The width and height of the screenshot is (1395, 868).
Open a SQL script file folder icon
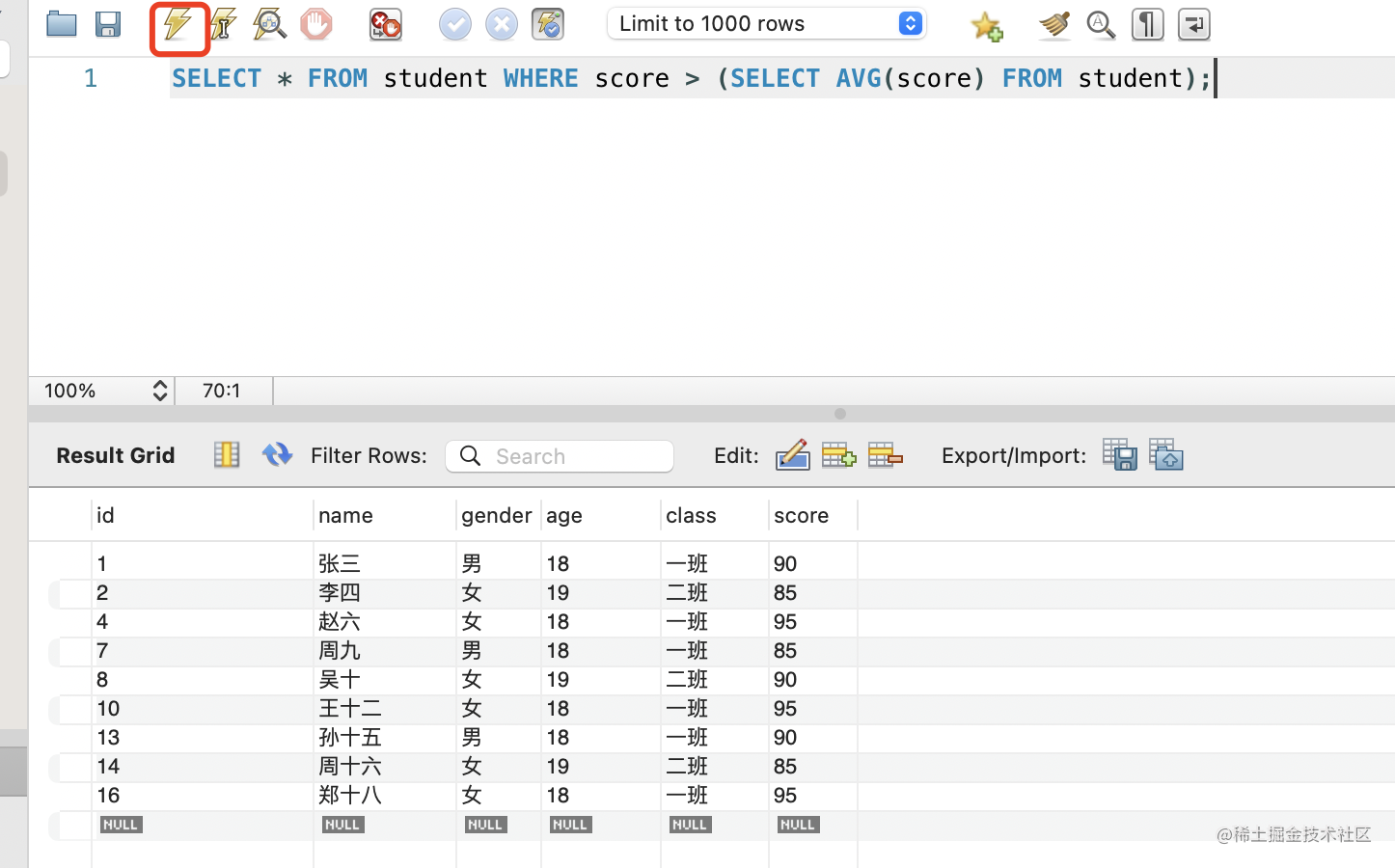62,24
